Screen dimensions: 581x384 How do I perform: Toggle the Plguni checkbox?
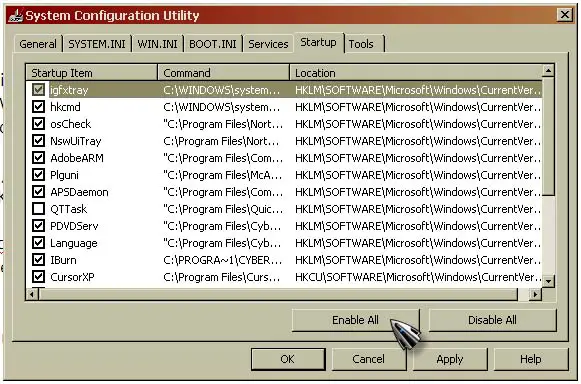(38, 175)
